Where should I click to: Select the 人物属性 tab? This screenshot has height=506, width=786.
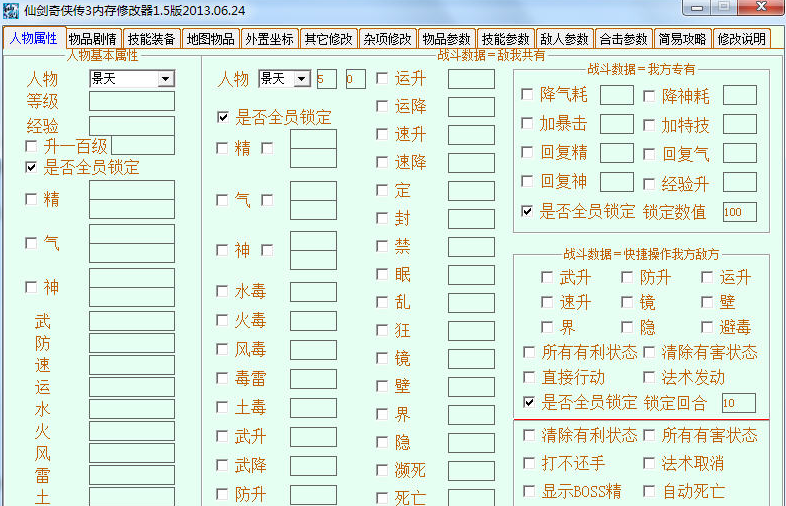point(34,38)
